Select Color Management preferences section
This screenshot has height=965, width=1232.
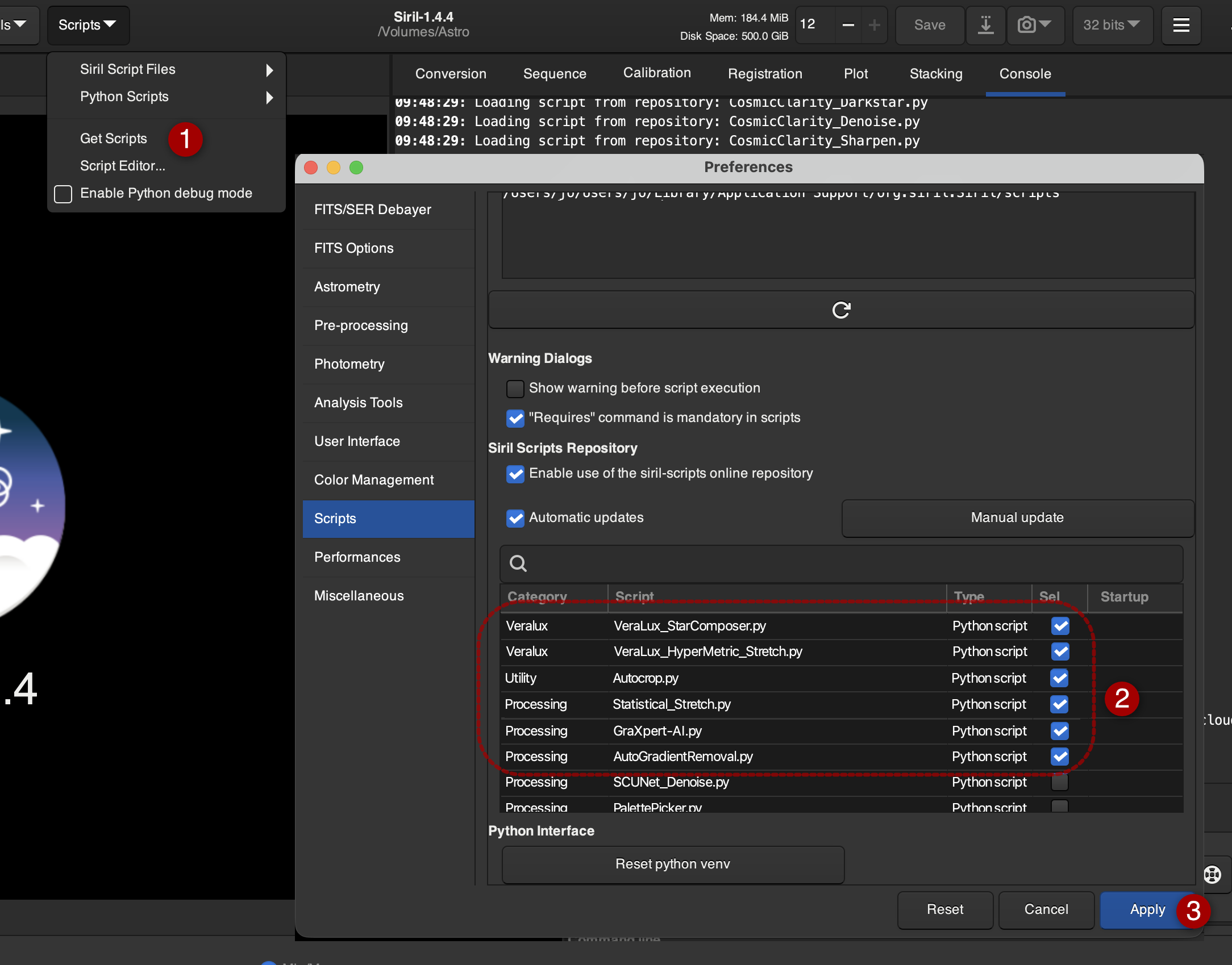click(x=389, y=480)
